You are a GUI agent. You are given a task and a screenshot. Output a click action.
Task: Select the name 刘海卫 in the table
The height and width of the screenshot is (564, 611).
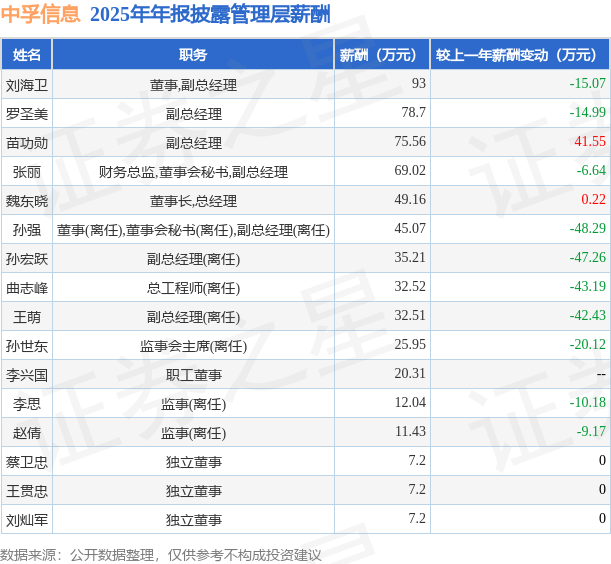point(26,85)
